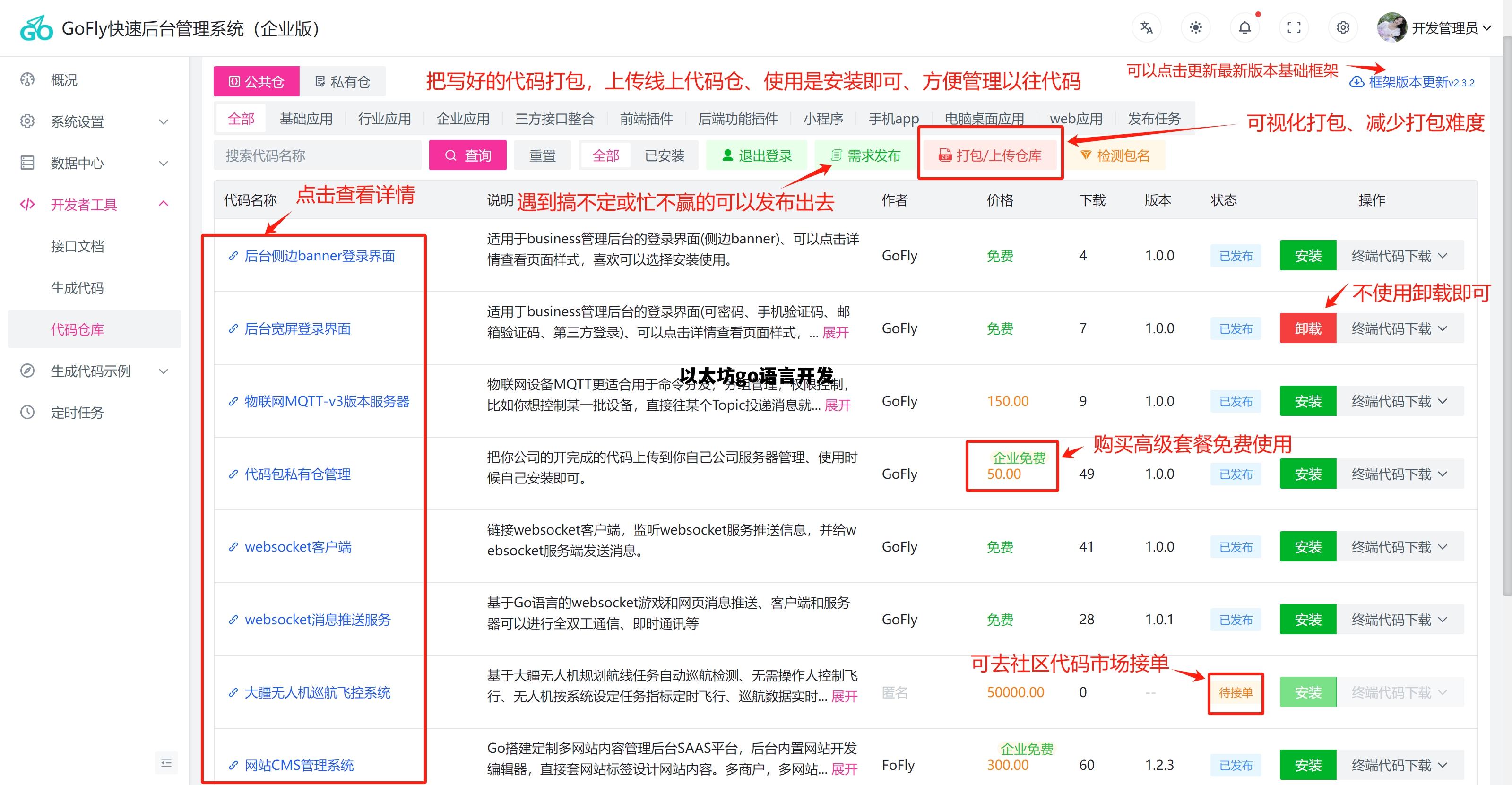1512x785 pixels.
Task: Open 终端代码下载 dropdown for 后台宽屏登录界面
Action: (x=1400, y=328)
